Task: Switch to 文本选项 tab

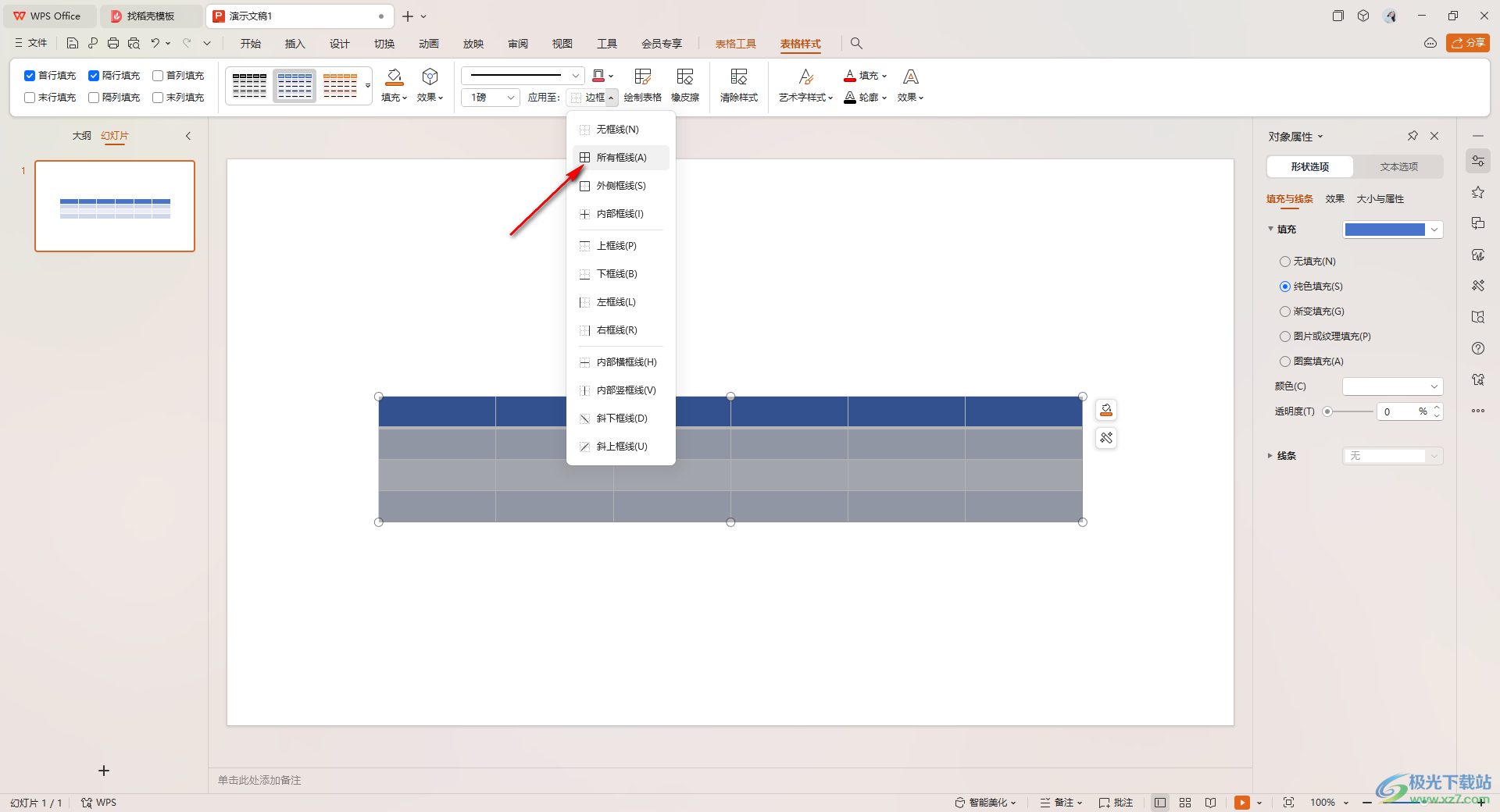Action: tap(1398, 166)
